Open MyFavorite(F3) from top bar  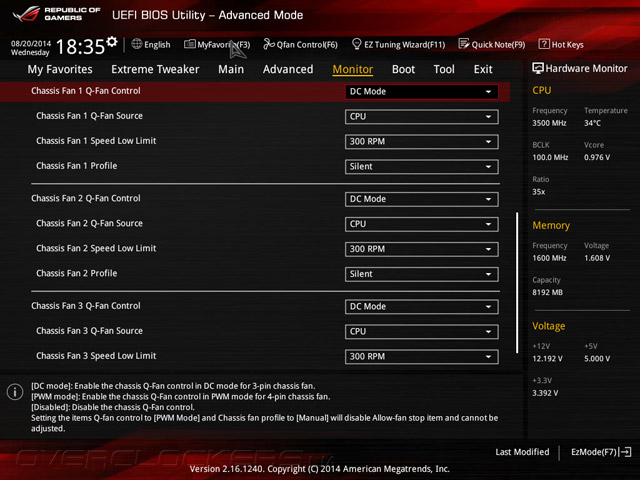pos(224,44)
